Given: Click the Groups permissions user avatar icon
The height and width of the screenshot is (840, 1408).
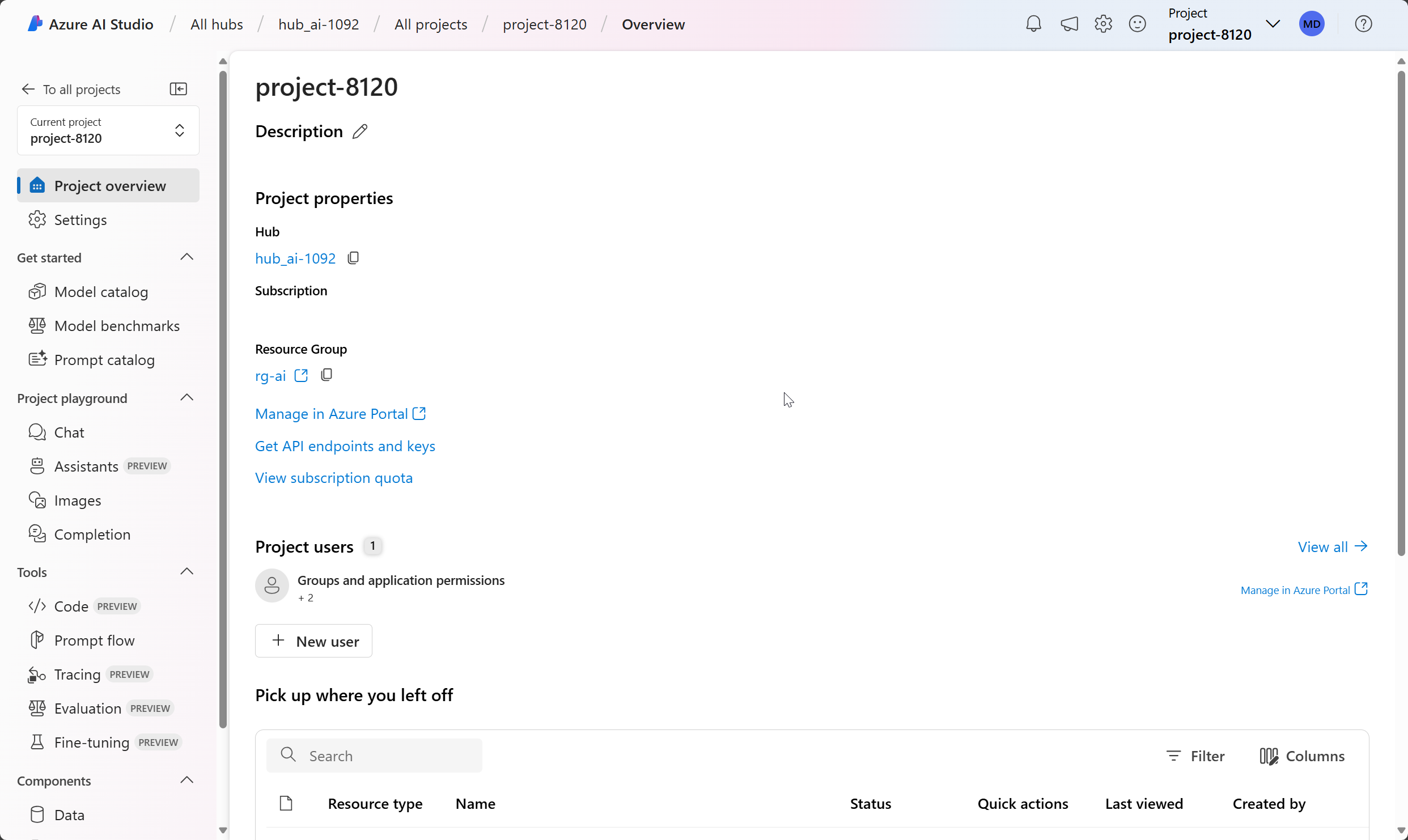Looking at the screenshot, I should [272, 586].
